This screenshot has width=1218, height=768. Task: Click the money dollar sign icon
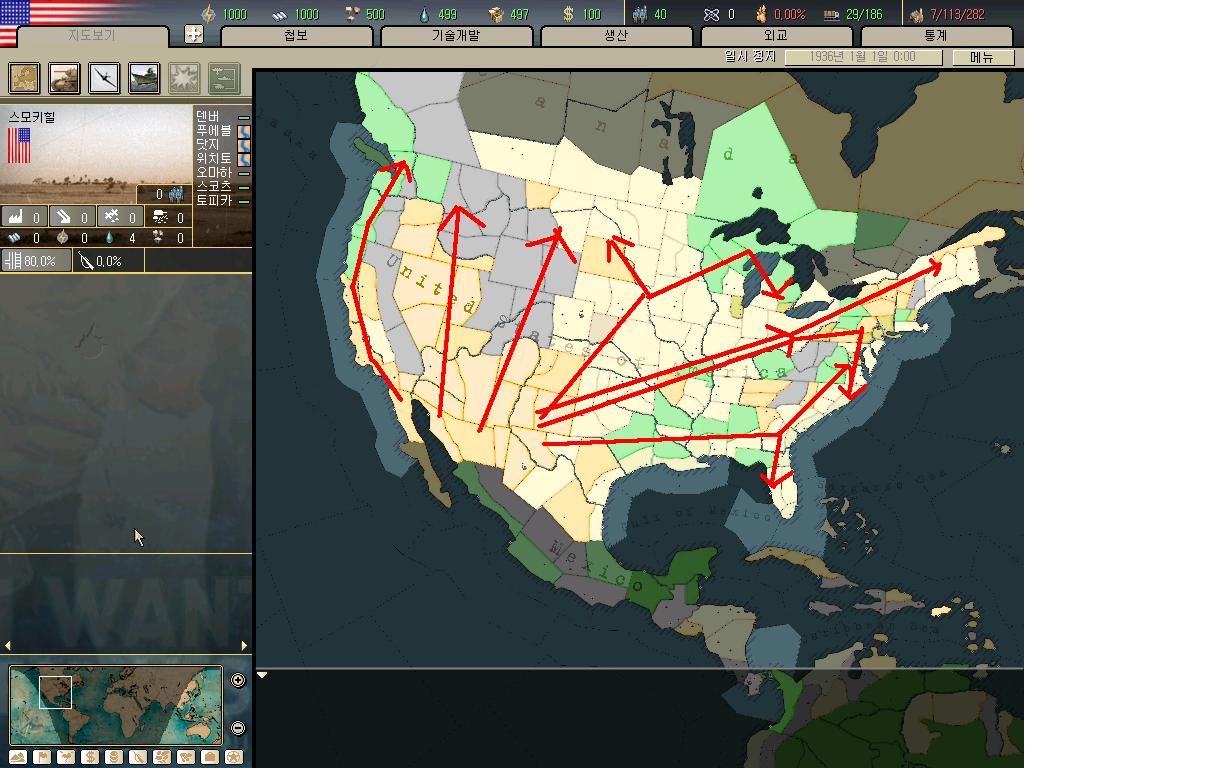click(568, 14)
